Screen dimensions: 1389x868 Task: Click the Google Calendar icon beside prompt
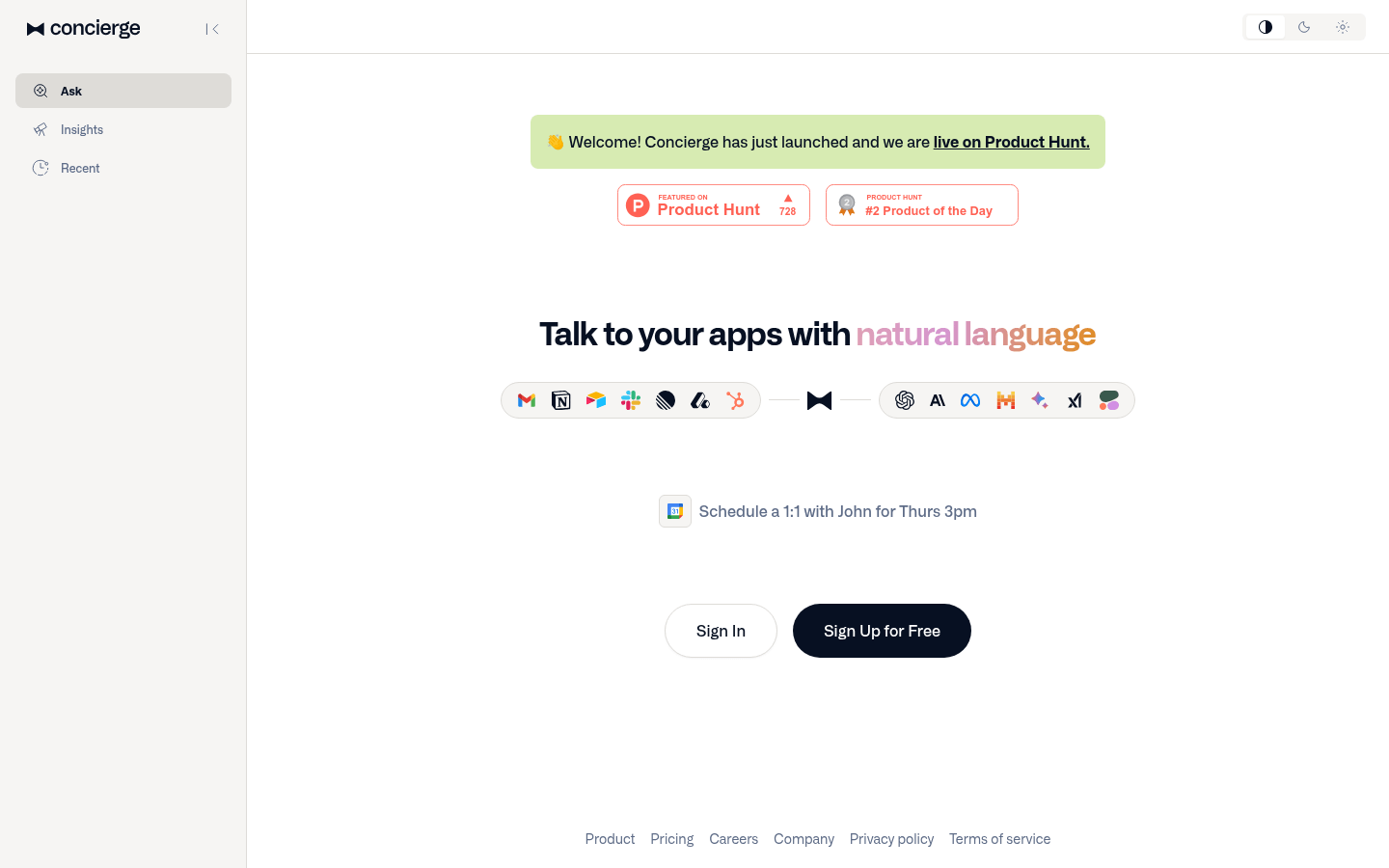675,511
